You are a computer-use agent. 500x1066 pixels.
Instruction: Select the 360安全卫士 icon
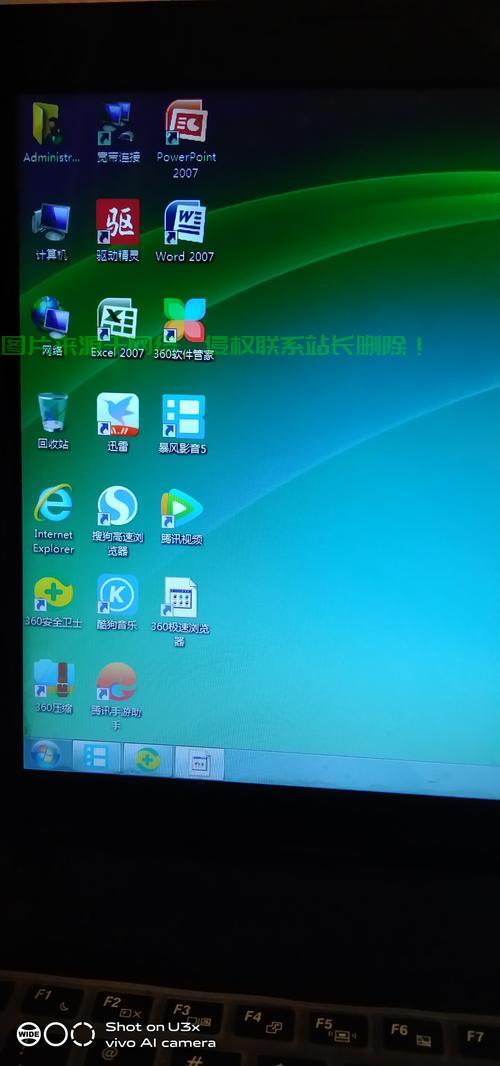click(54, 594)
